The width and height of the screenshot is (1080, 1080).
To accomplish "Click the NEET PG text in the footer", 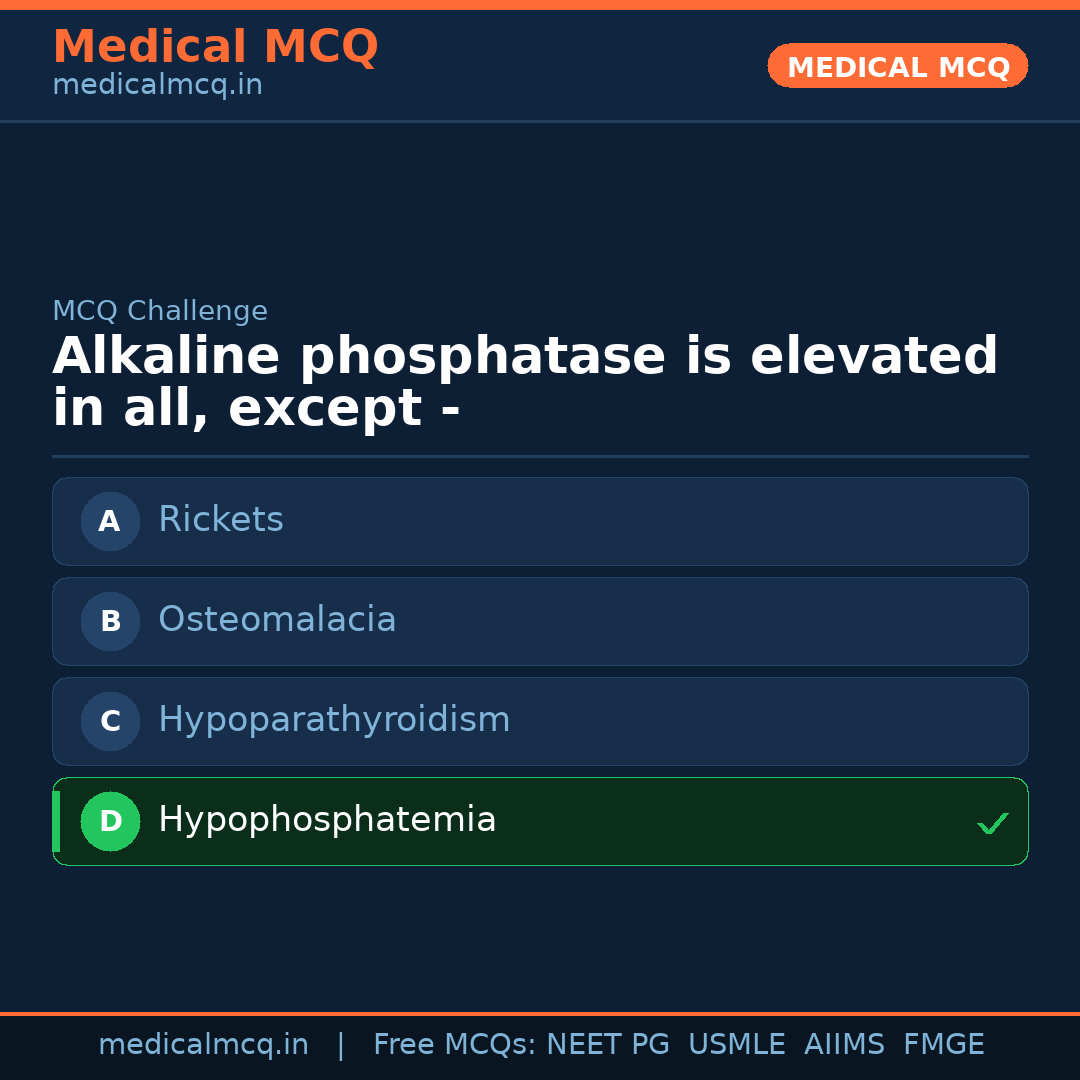I will 608,1045.
